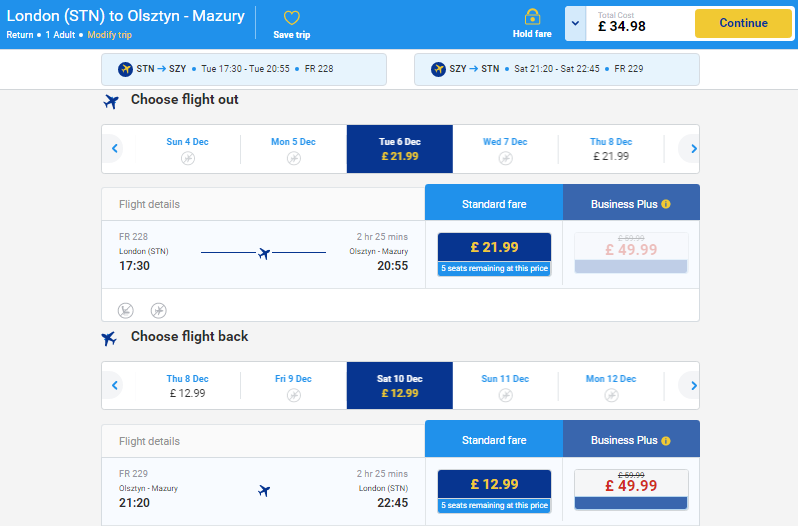Click the landing plane icon below outbound flight details
The height and width of the screenshot is (526, 798).
tap(126, 310)
